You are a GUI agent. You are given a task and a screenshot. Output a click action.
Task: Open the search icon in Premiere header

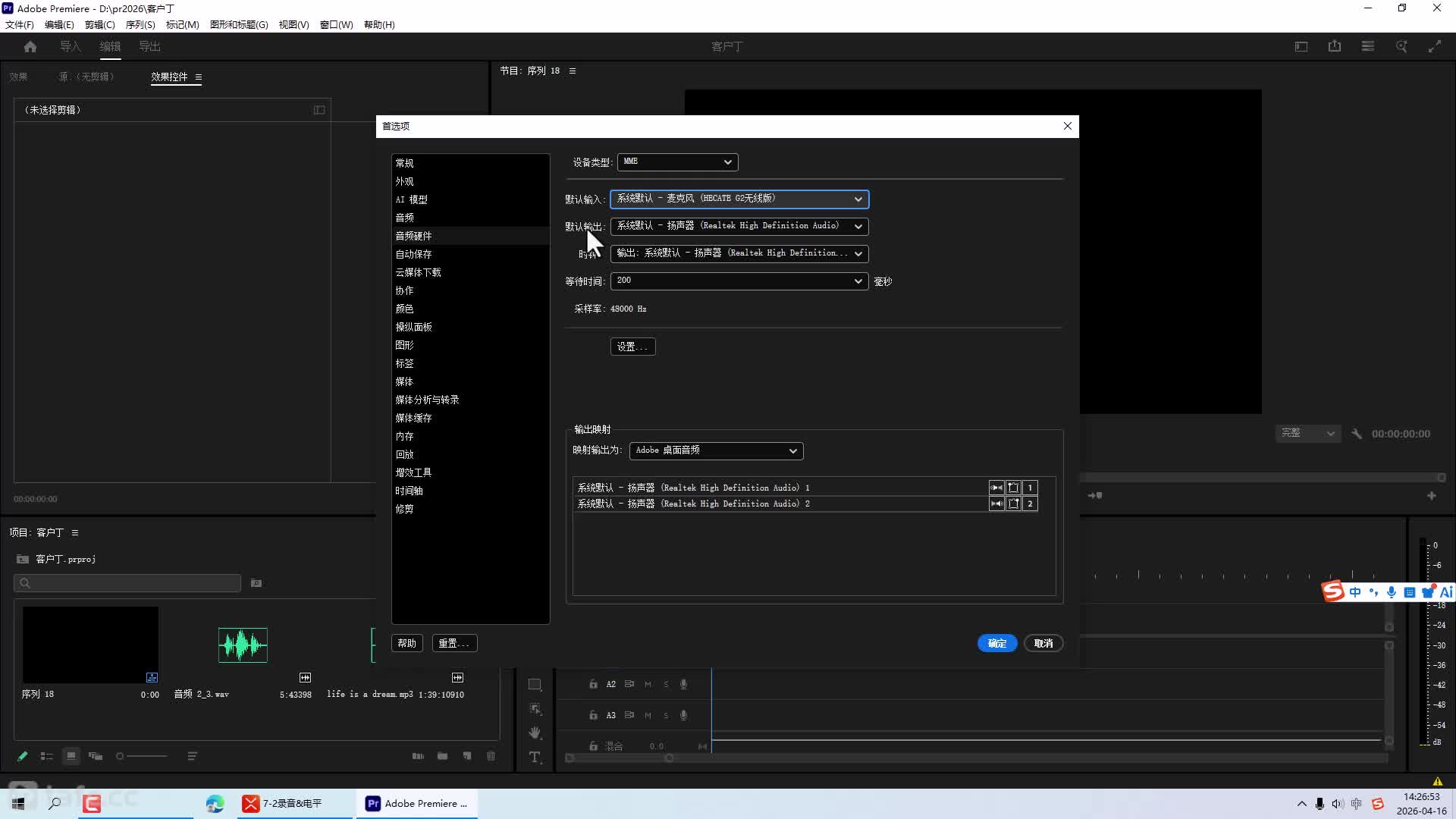point(1401,46)
